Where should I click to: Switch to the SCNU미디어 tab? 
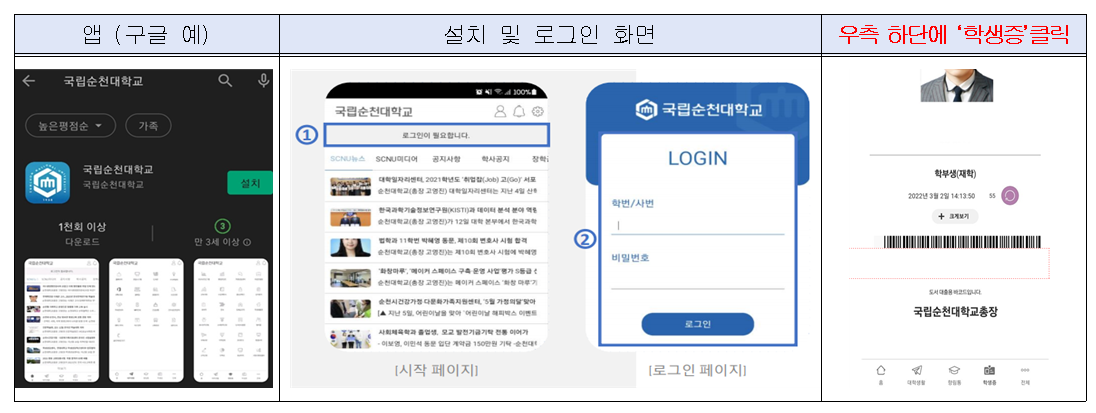(396, 159)
